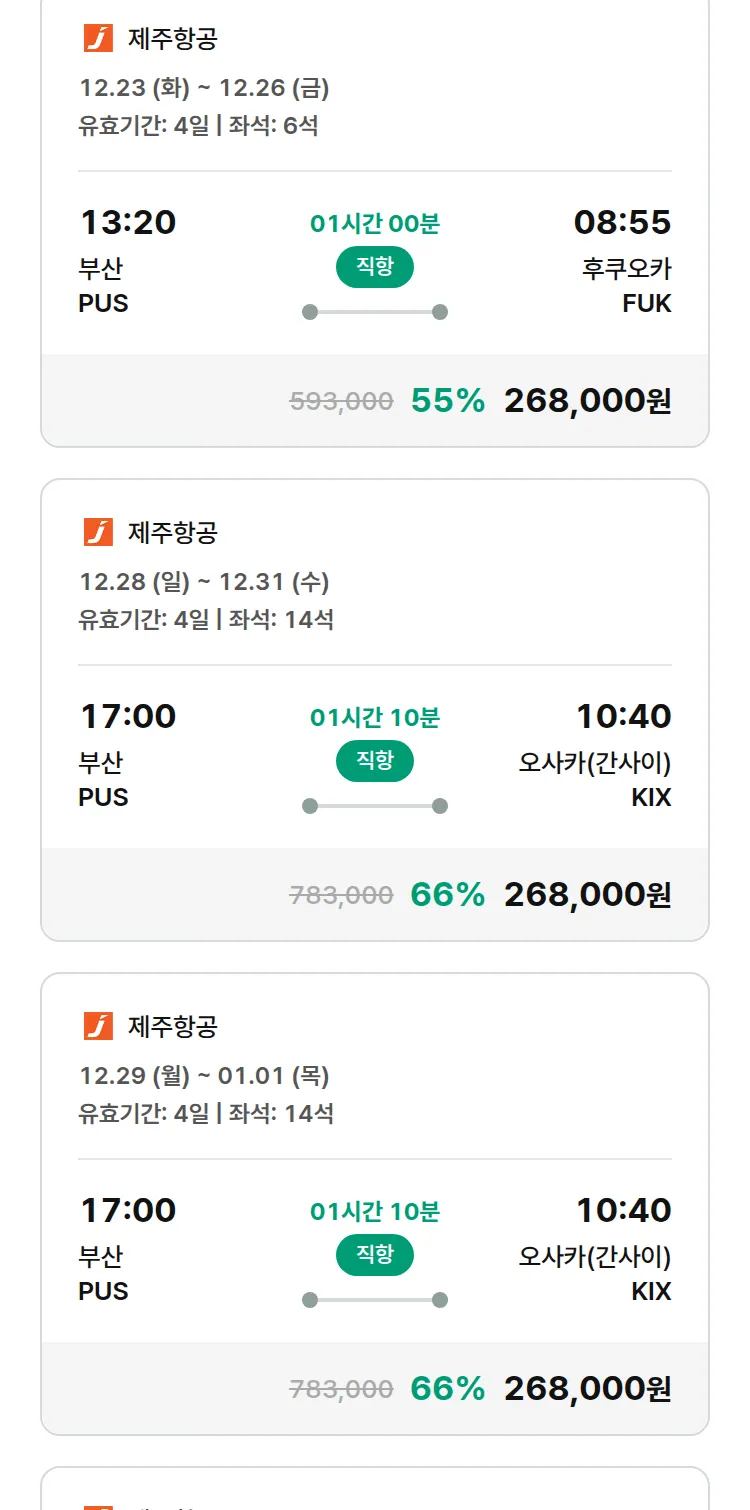Click the KIX code on the 12.29 card
Viewport: 750px width, 1510px height.
[x=651, y=1292]
